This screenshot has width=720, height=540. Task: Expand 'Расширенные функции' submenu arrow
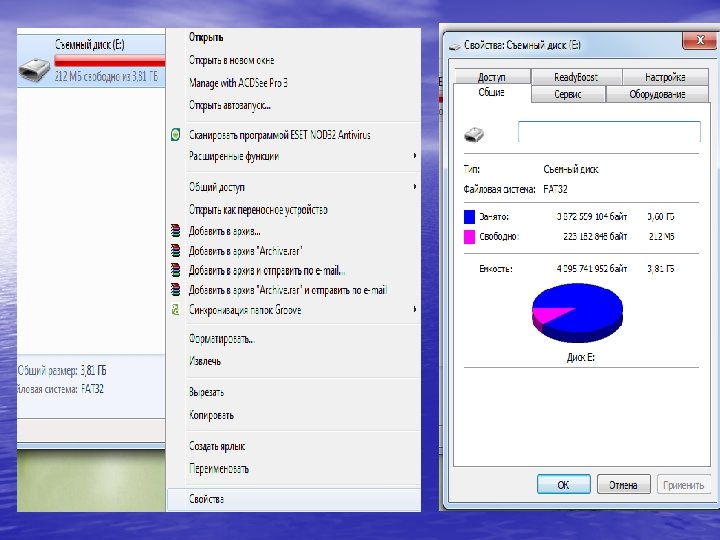pos(415,156)
